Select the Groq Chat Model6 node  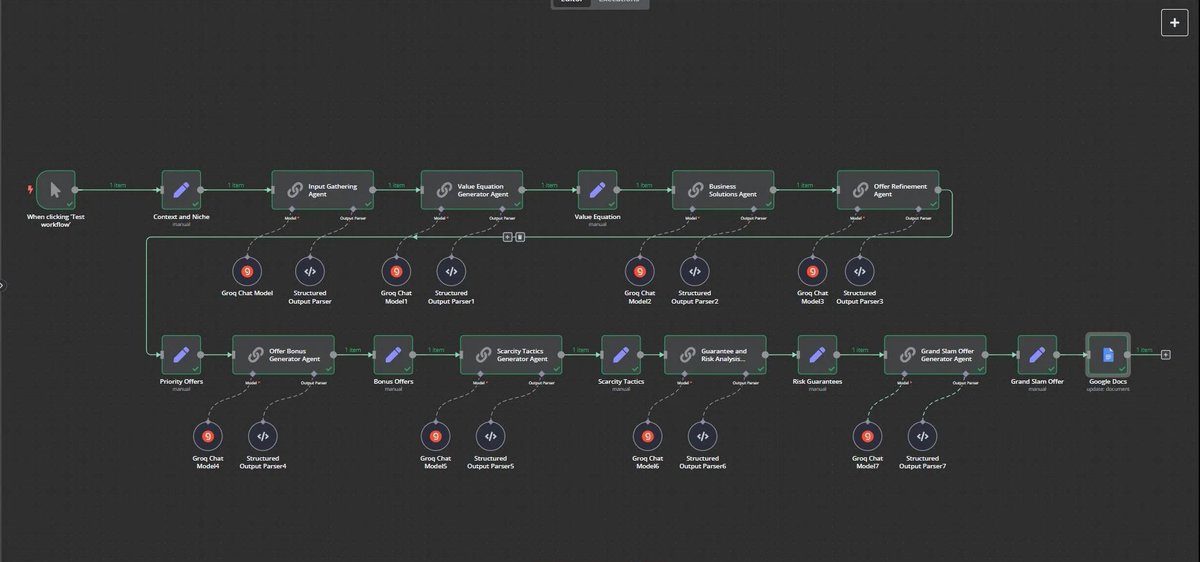(x=647, y=436)
